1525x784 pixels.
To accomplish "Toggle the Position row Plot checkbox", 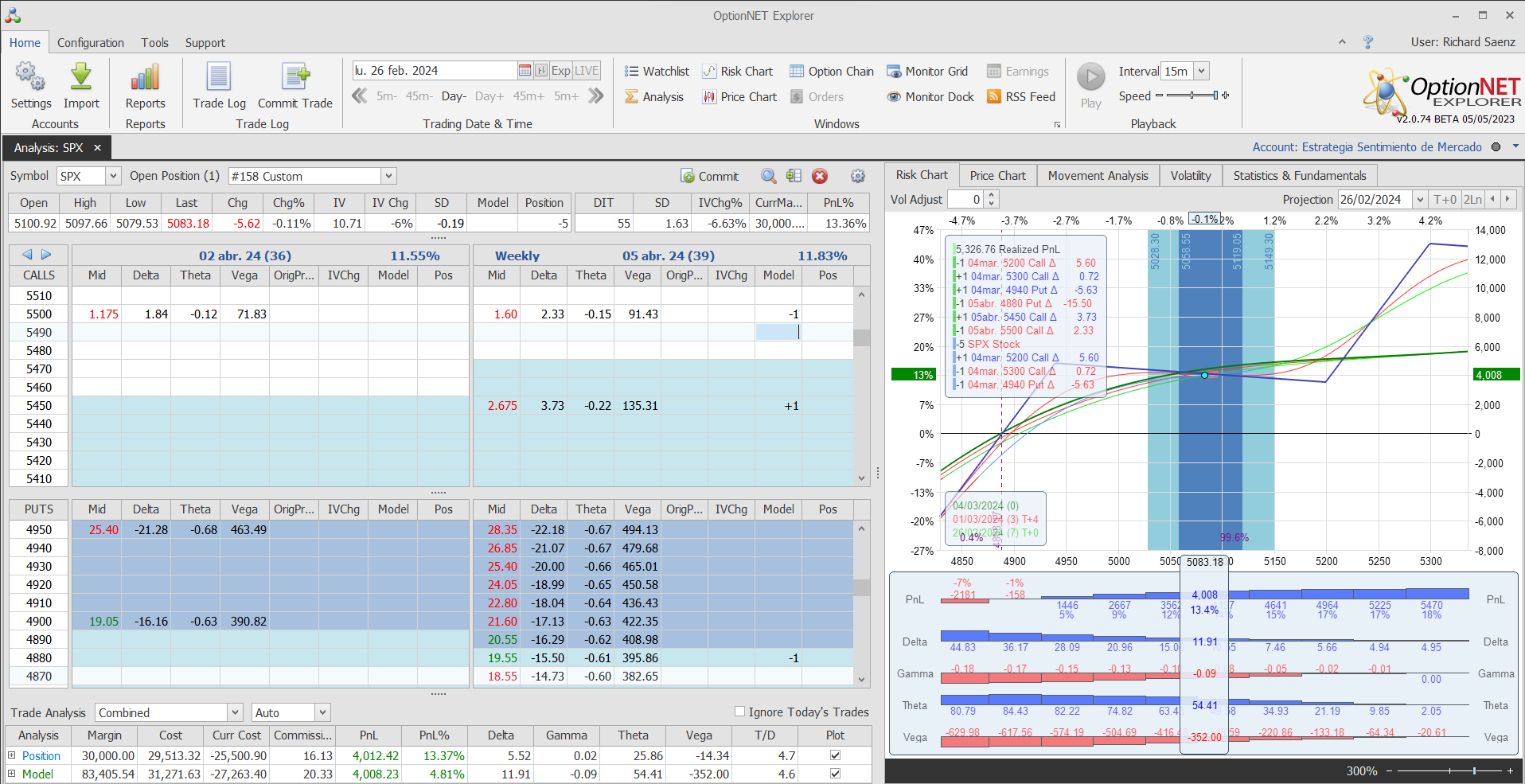I will pos(835,755).
